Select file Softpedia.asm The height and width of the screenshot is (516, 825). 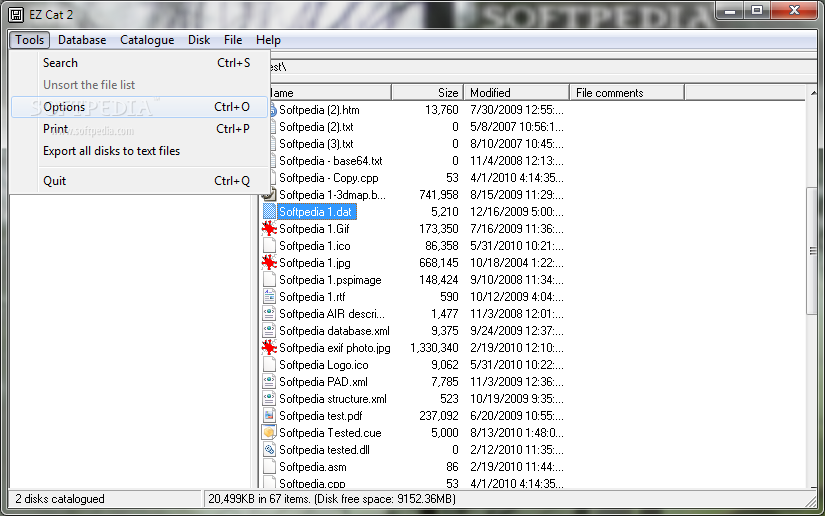[313, 467]
